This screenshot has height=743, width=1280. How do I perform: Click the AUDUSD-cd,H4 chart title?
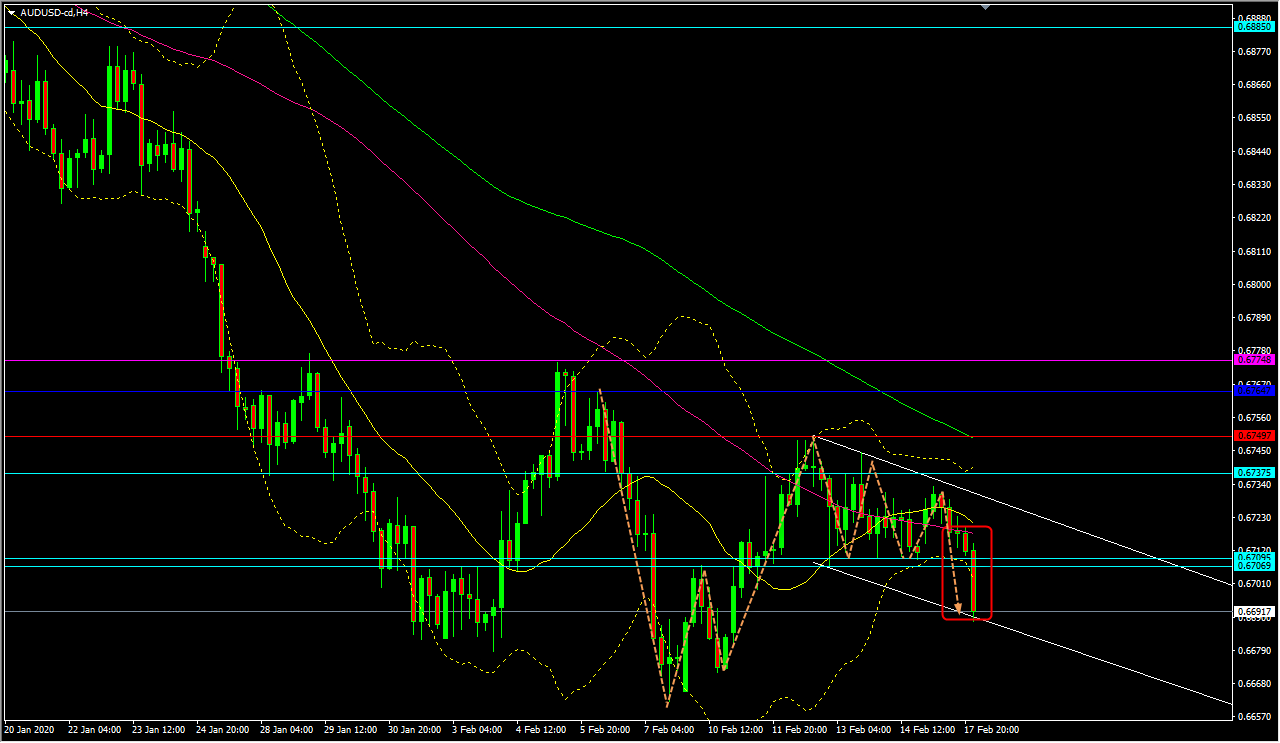tap(54, 12)
